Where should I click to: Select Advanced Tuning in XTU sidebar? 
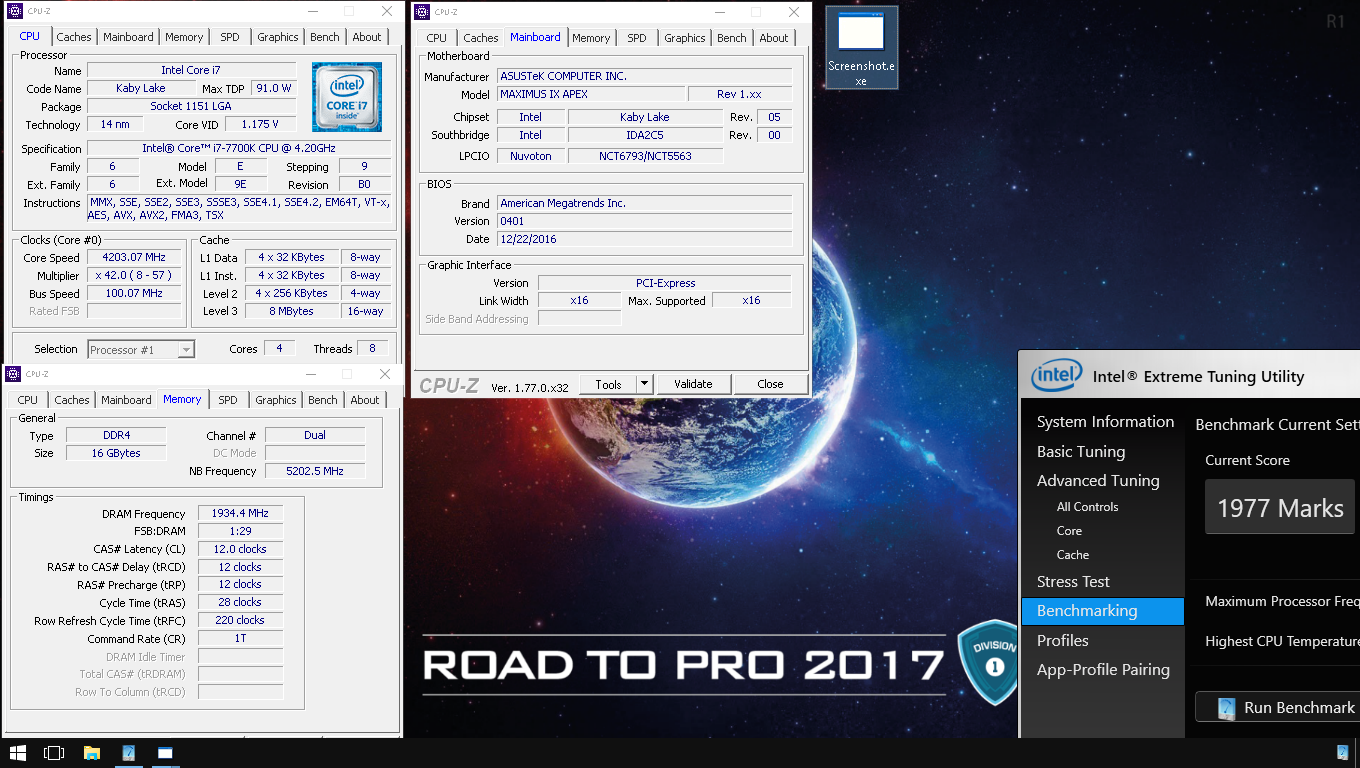1098,481
